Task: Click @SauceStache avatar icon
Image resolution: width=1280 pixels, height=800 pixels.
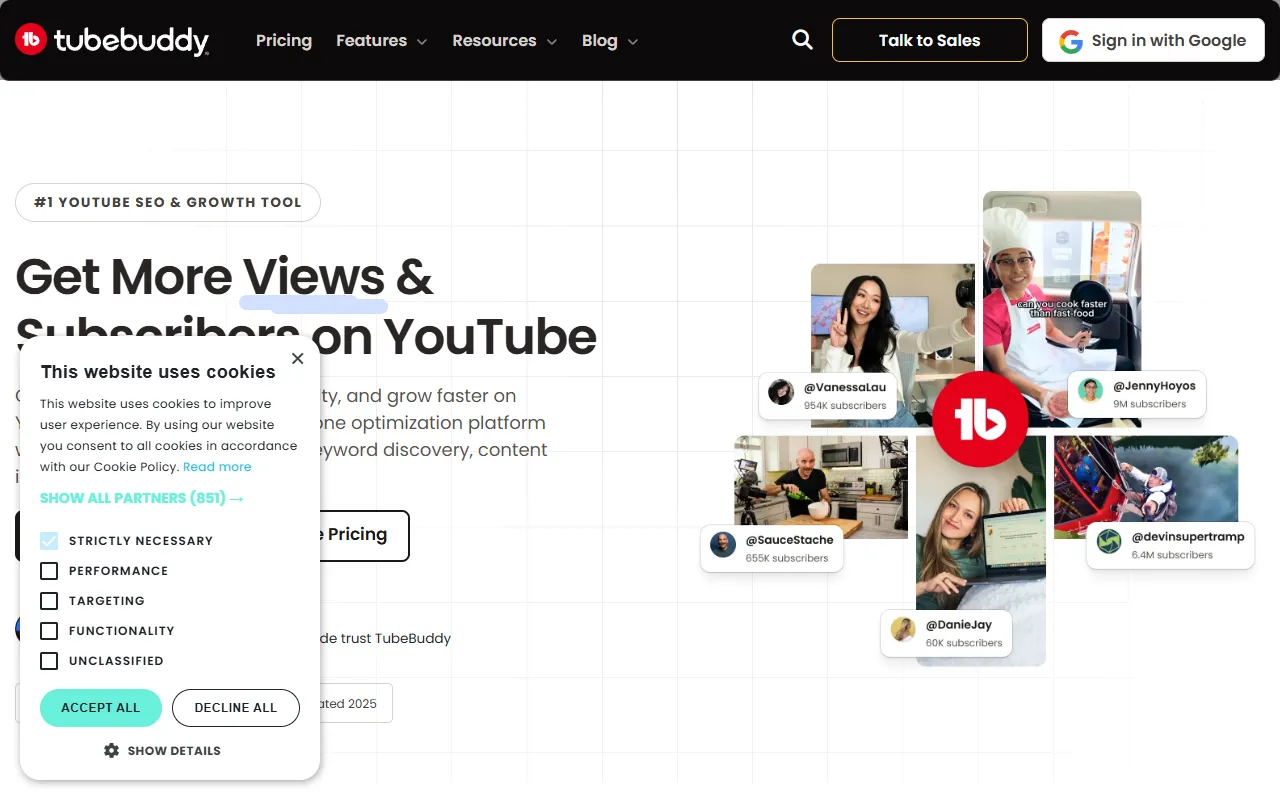Action: click(723, 545)
